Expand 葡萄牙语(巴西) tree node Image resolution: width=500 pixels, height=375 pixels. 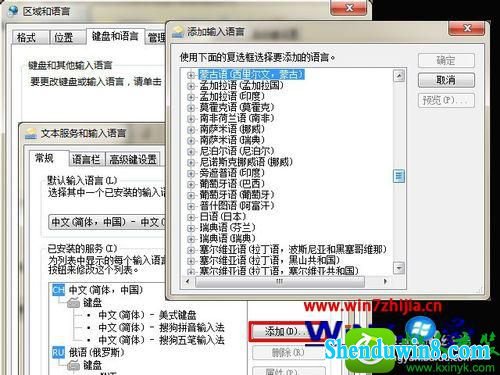pyautogui.click(x=191, y=184)
